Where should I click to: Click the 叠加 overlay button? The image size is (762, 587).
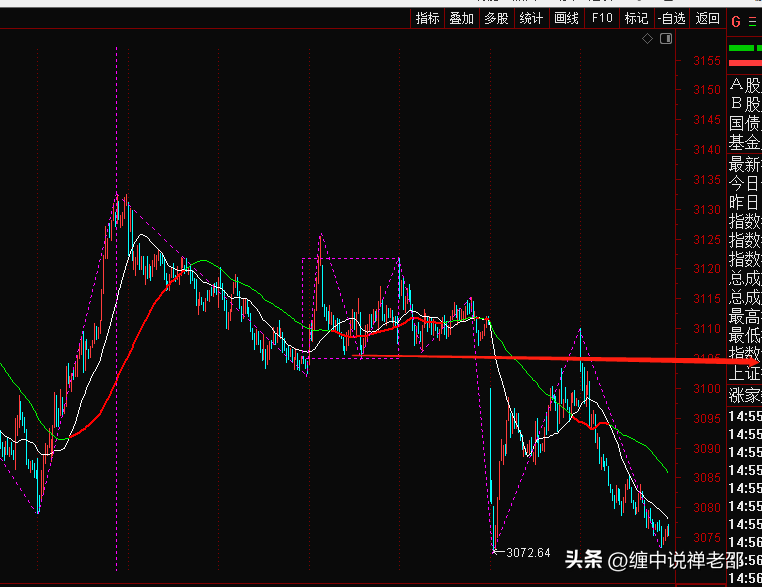coord(462,18)
